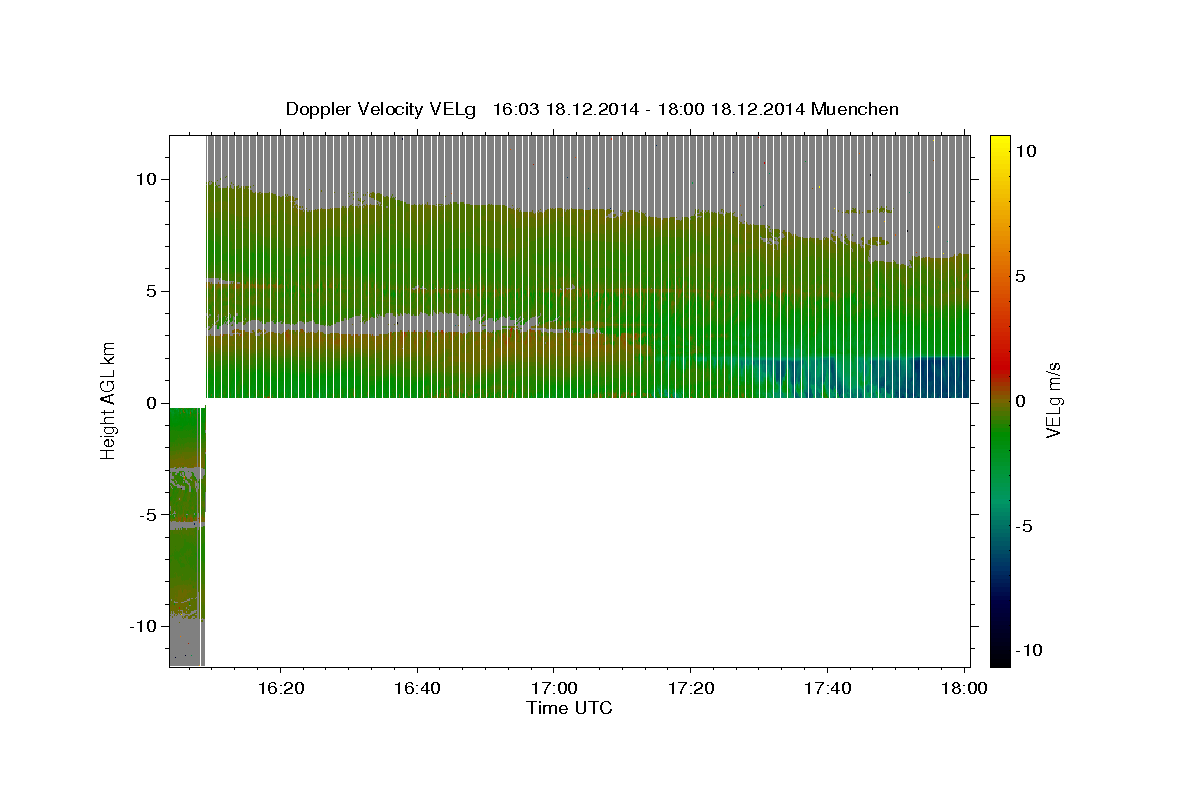The width and height of the screenshot is (1200, 800).
Task: Click the height axis label '10'
Action: (x=148, y=179)
